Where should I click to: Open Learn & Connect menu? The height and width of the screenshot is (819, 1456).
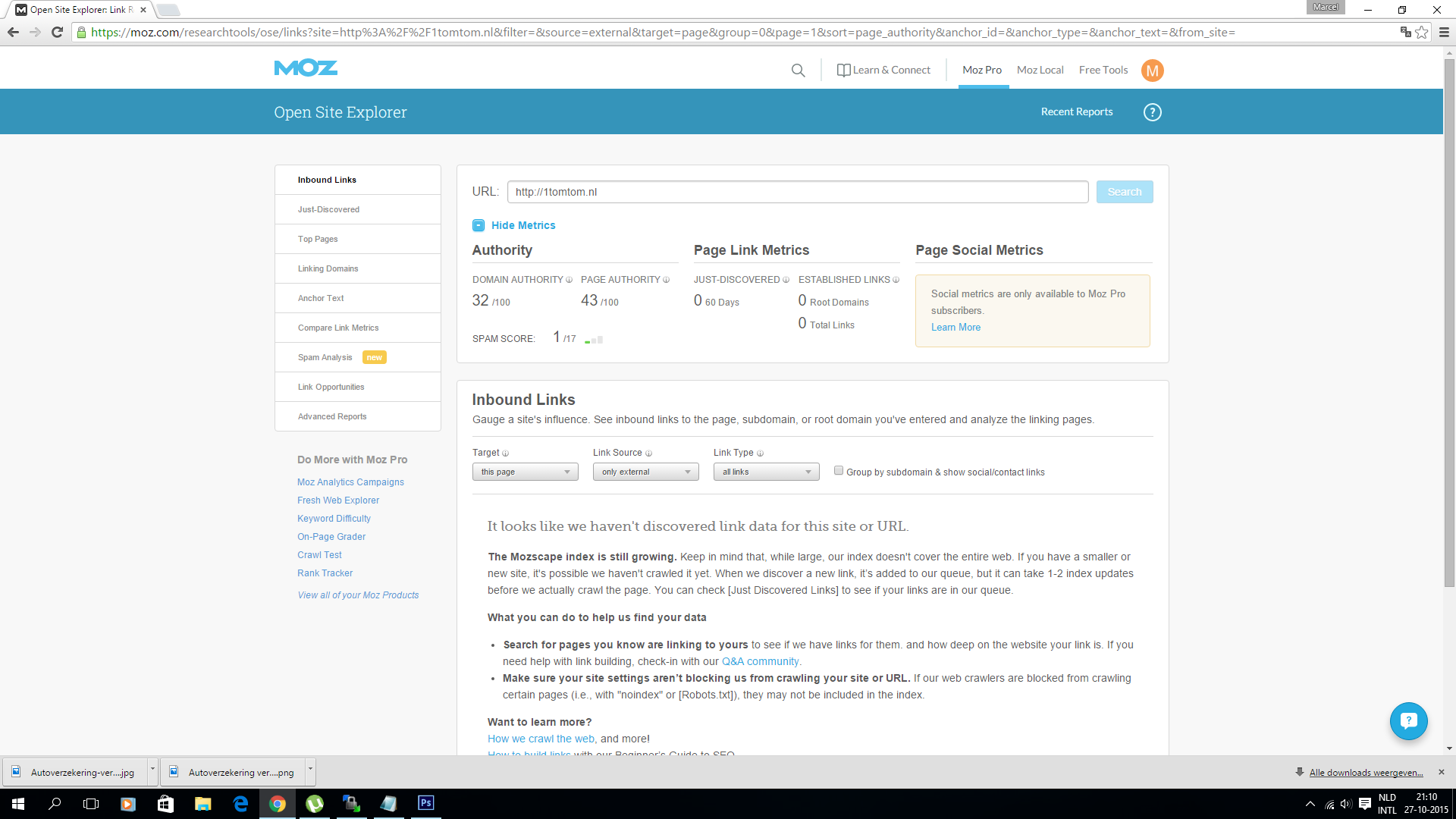pyautogui.click(x=883, y=70)
